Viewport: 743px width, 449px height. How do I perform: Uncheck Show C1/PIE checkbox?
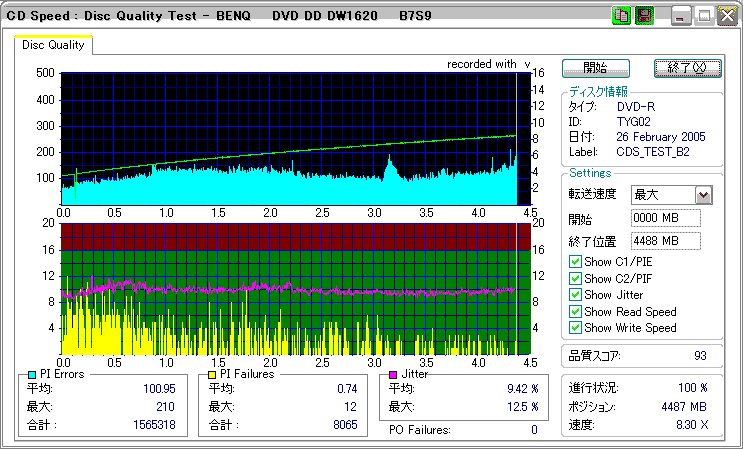point(575,263)
